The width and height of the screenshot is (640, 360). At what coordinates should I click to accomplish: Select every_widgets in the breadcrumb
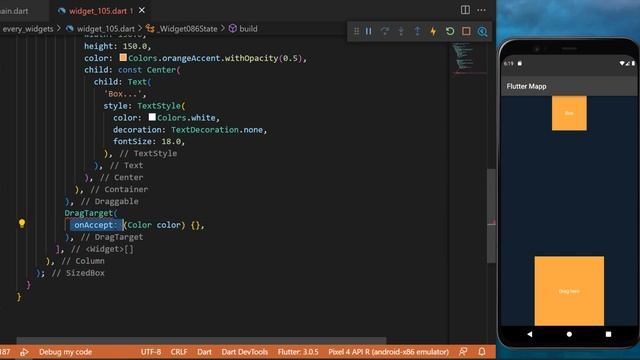pos(28,29)
